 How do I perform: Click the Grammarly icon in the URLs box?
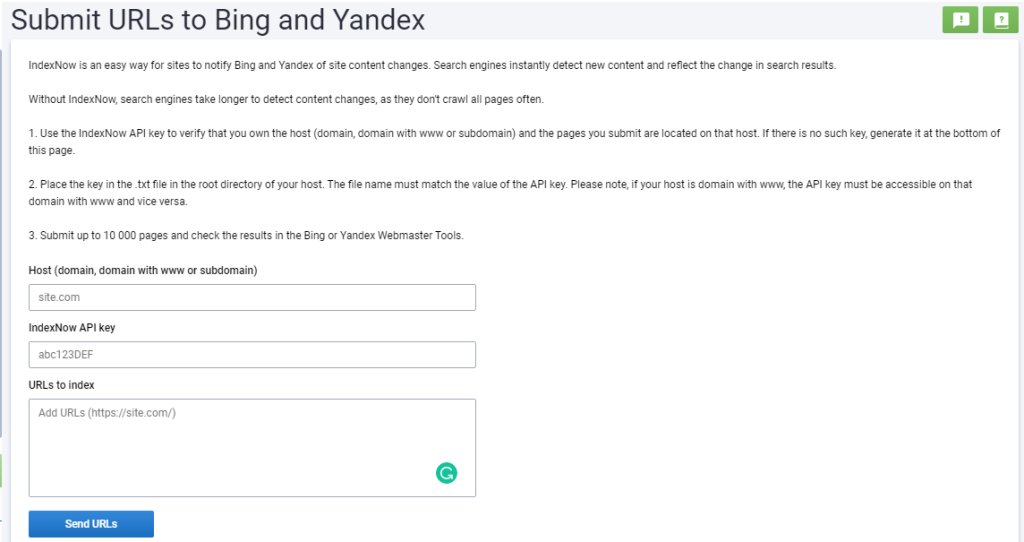[x=446, y=473]
